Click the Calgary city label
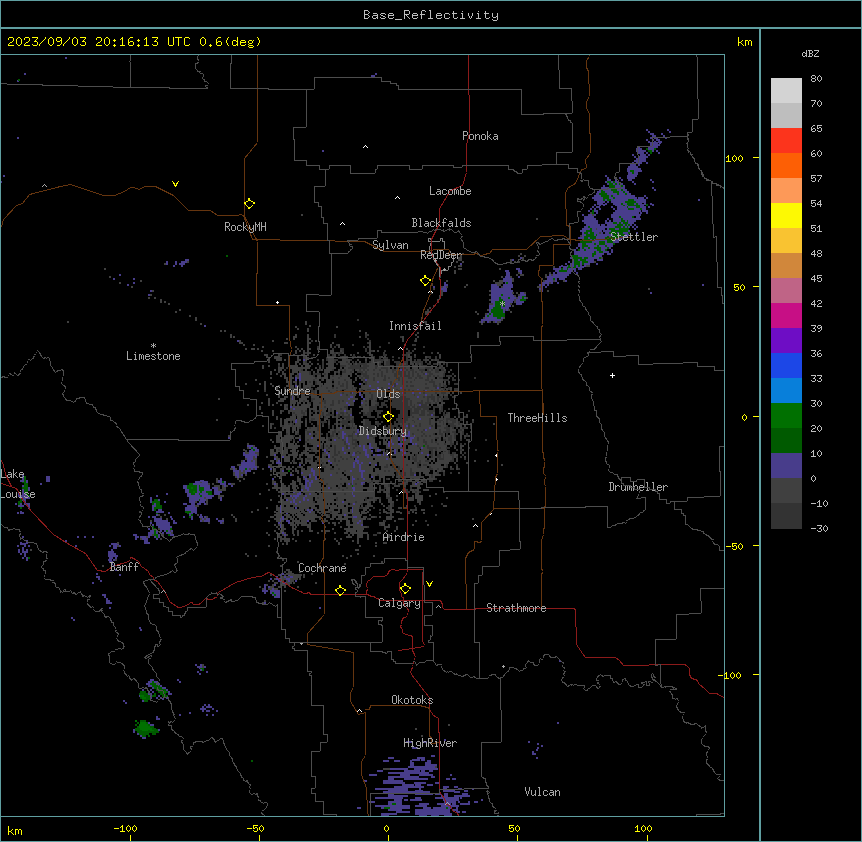862x842 pixels. click(399, 603)
